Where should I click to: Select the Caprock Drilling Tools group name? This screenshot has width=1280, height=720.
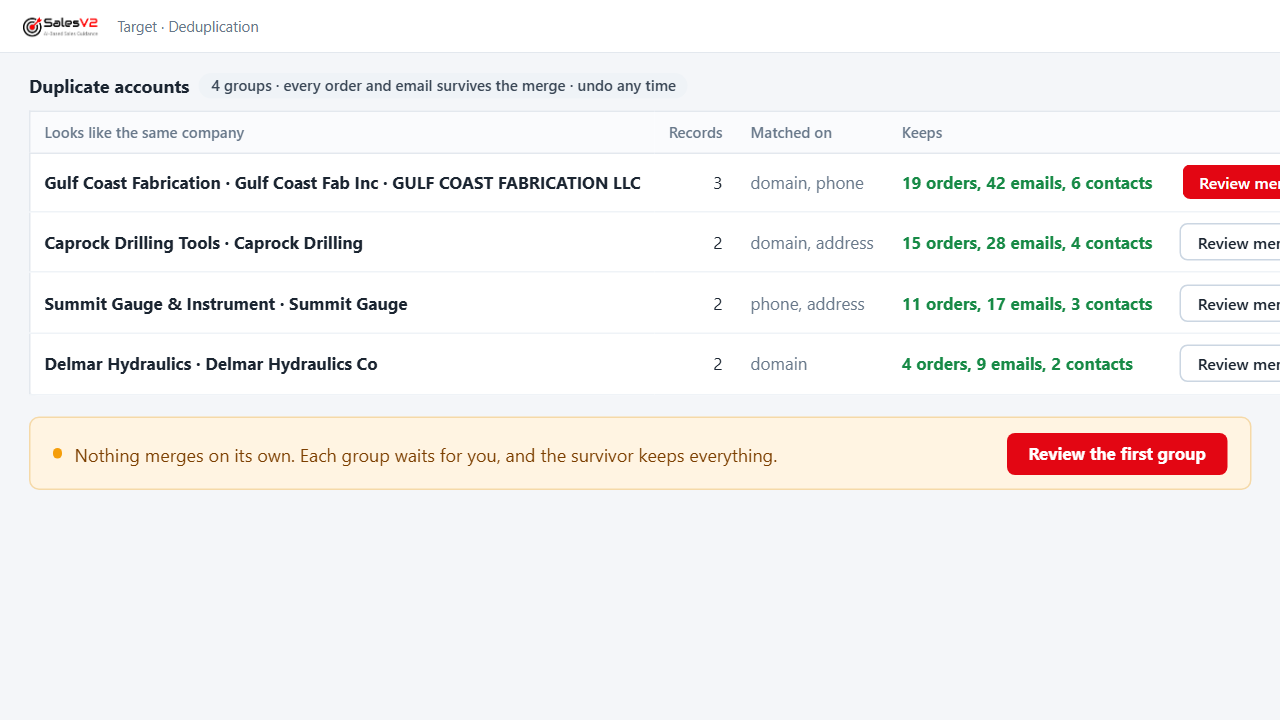click(x=203, y=243)
